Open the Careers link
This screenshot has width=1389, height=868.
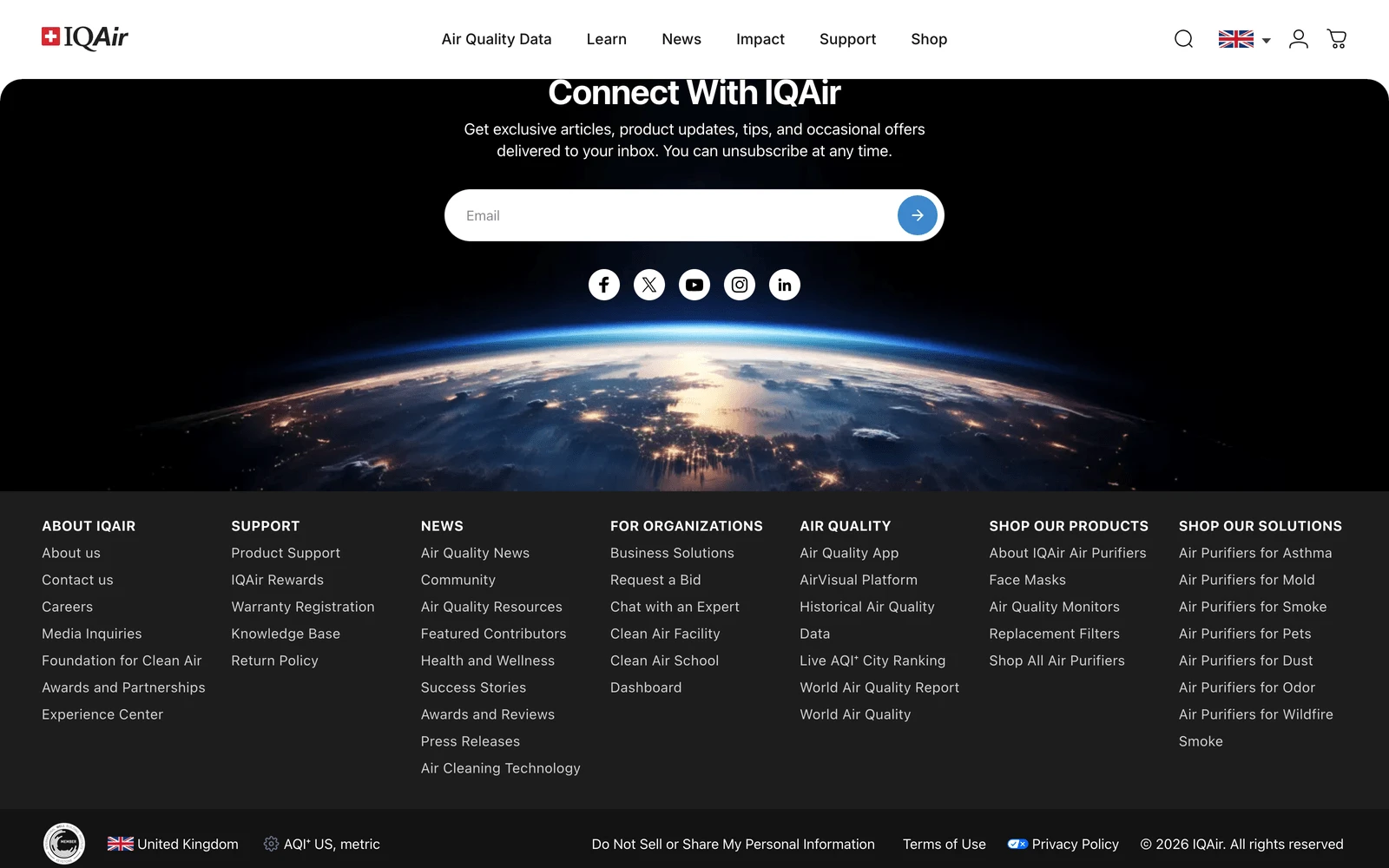(67, 607)
